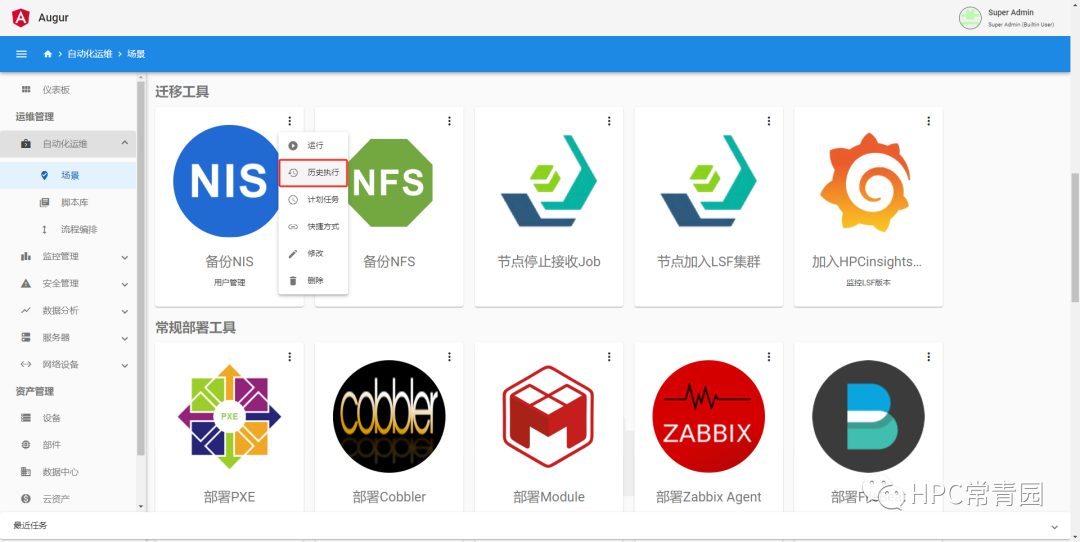Screen dimensions: 1080x542
Task: Expand the 数据分析 sidebar section
Action: tap(125, 311)
